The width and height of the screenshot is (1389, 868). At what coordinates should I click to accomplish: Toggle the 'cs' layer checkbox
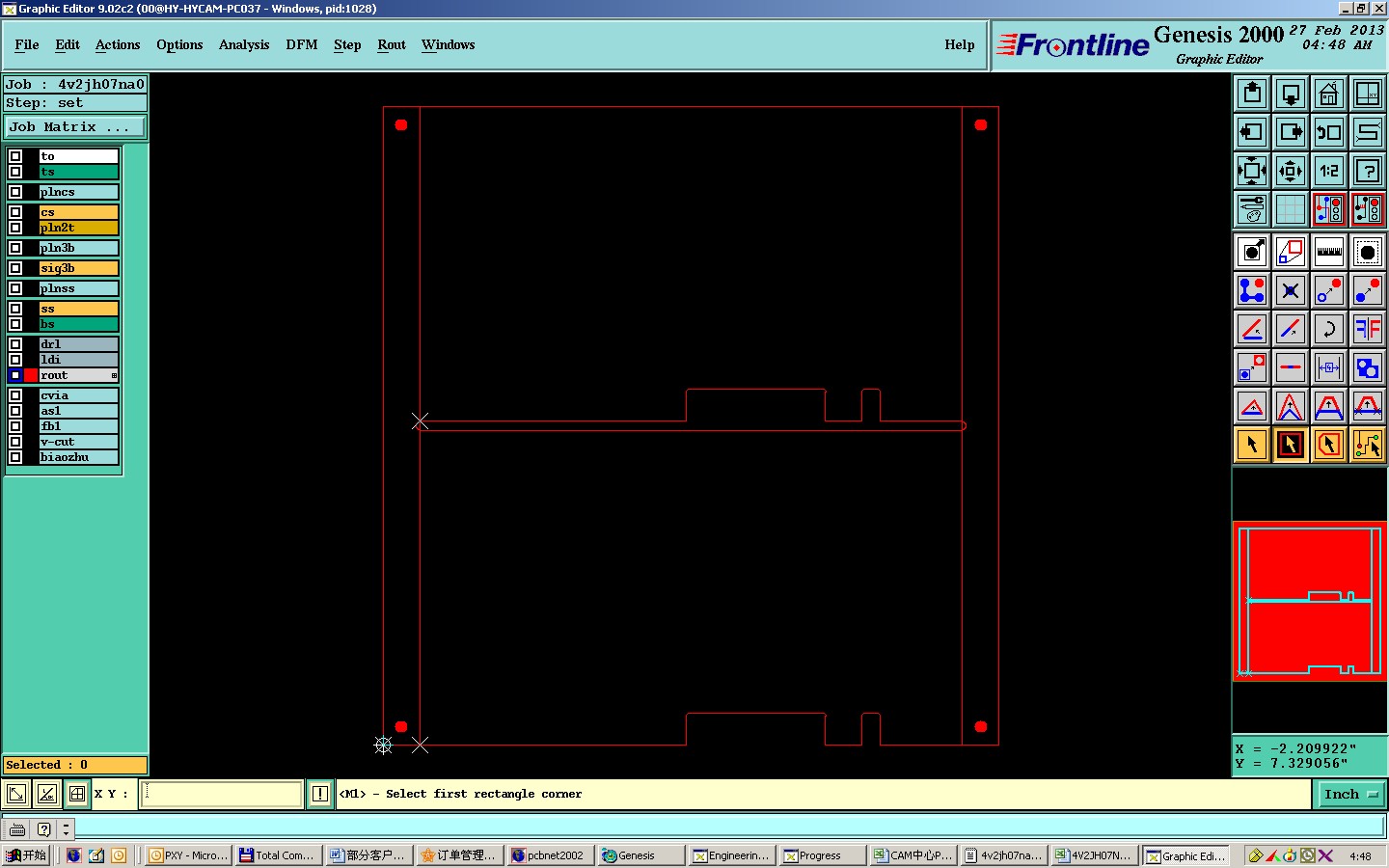pyautogui.click(x=15, y=212)
